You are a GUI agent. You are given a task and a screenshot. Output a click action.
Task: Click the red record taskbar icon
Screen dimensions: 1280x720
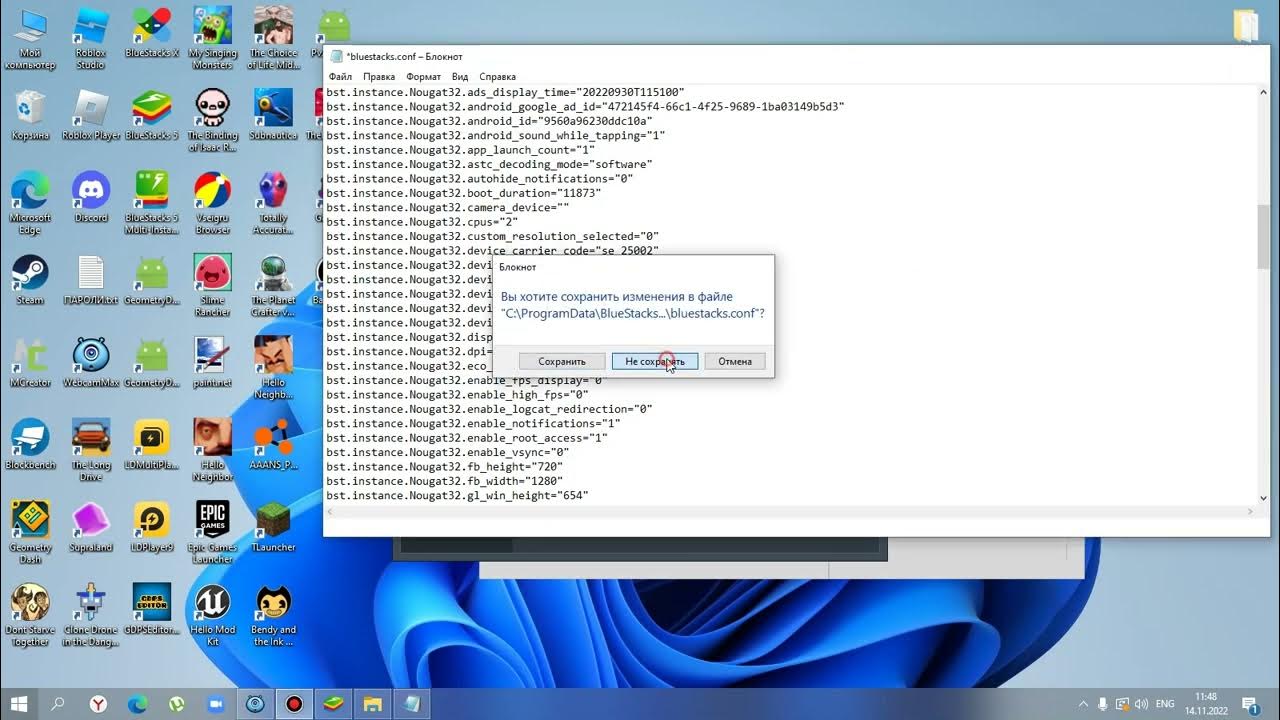click(294, 703)
